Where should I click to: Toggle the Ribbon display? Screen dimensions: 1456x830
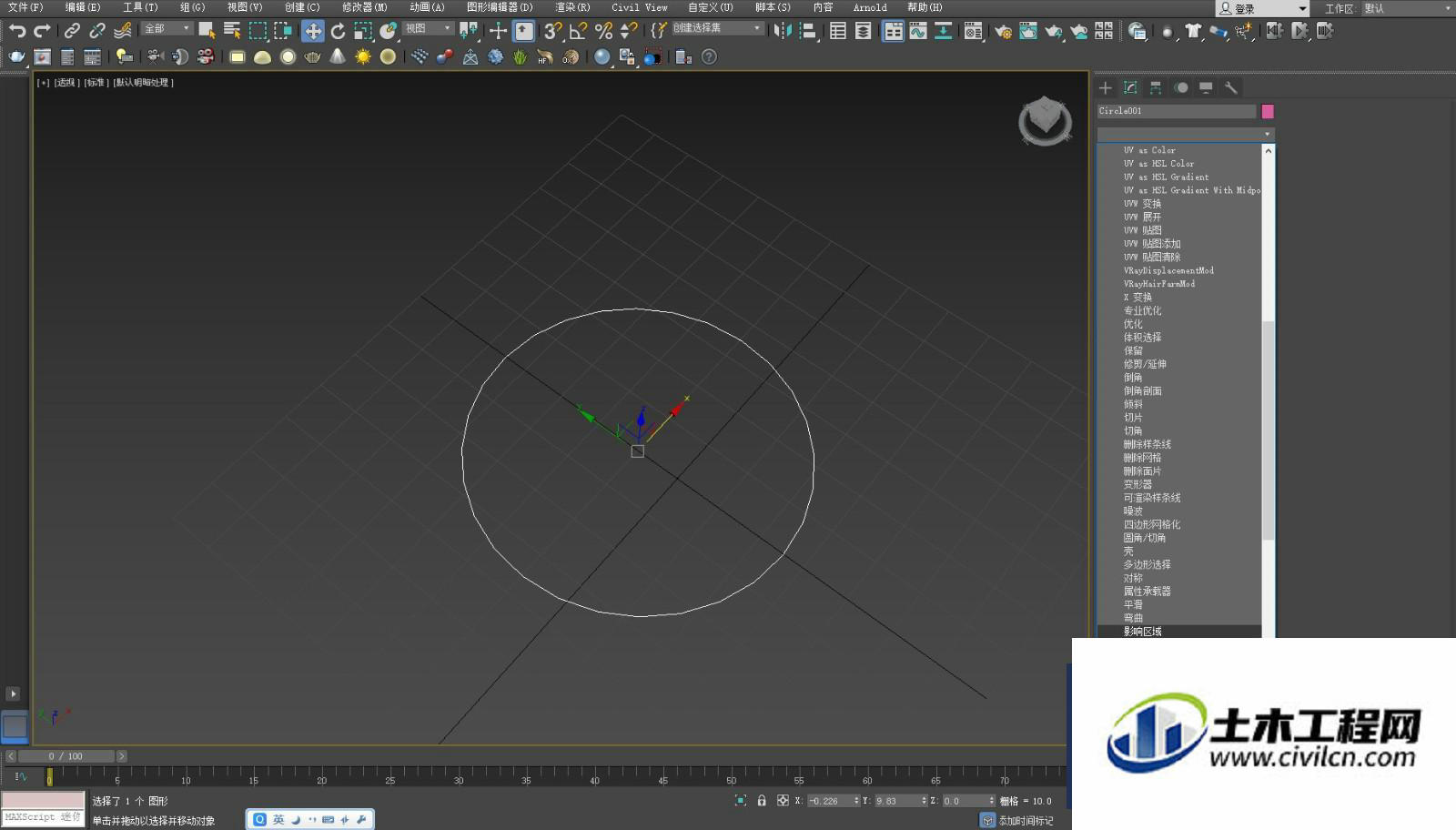click(894, 31)
